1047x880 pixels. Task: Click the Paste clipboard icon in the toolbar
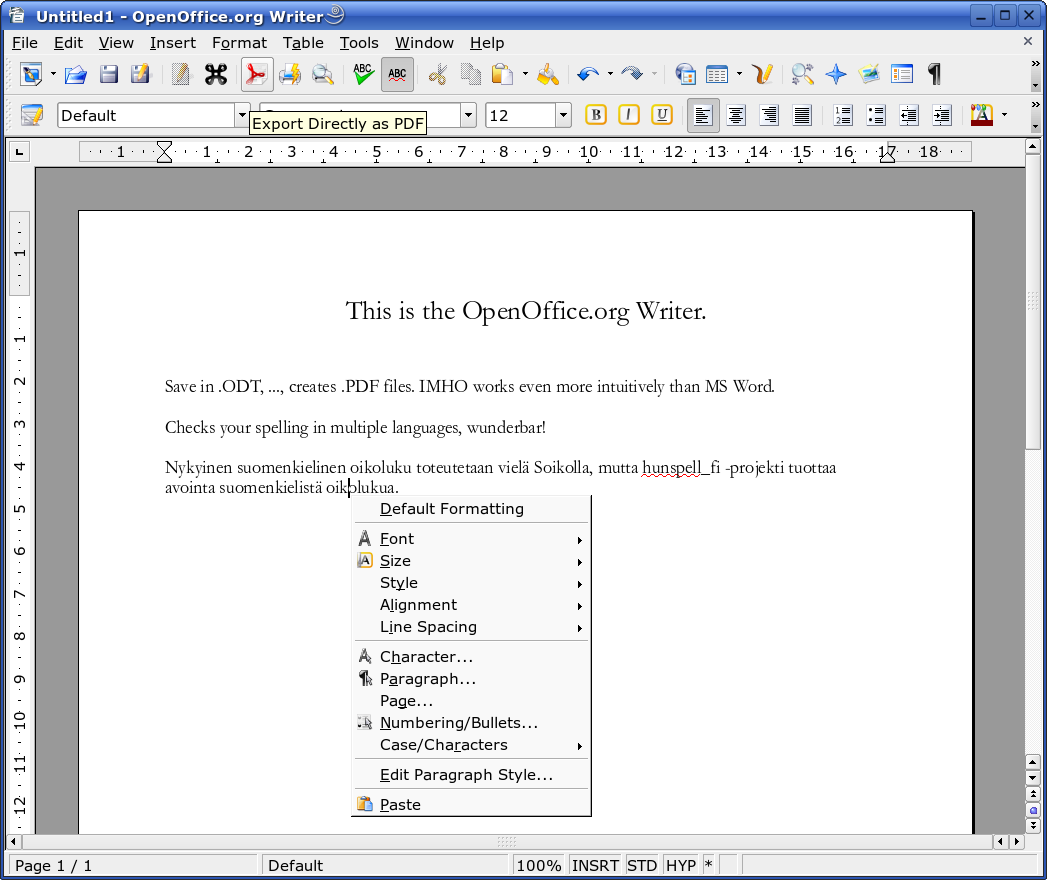pos(502,74)
